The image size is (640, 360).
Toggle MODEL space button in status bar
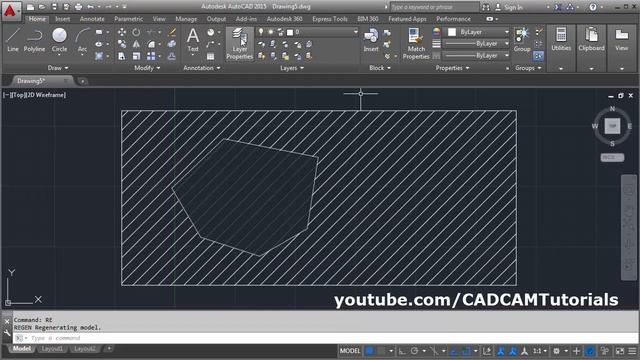350,351
